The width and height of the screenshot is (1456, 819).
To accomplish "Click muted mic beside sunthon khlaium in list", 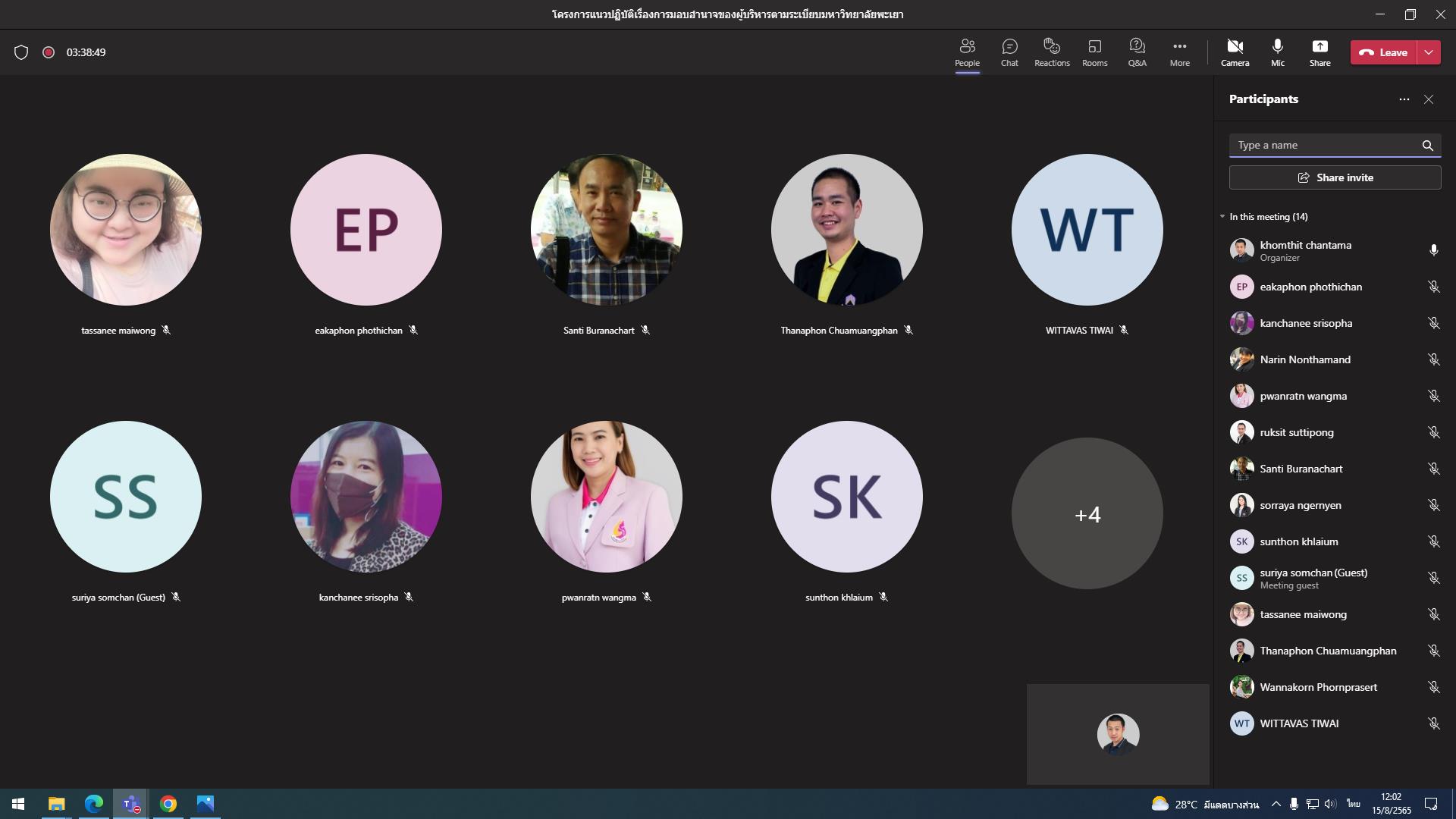I will [1433, 541].
